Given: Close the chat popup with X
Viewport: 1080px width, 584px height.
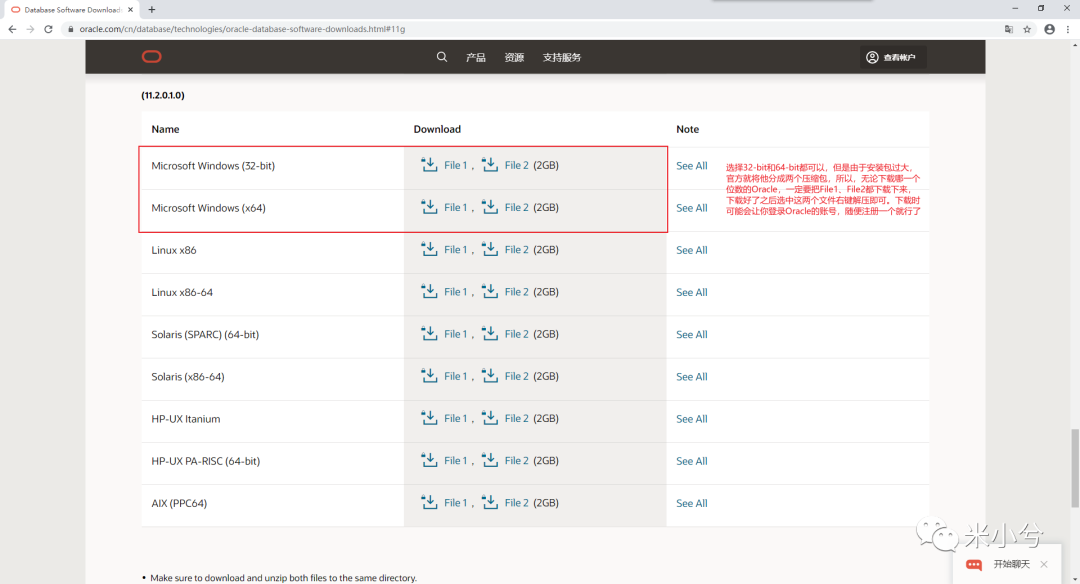Looking at the screenshot, I should [x=1044, y=564].
